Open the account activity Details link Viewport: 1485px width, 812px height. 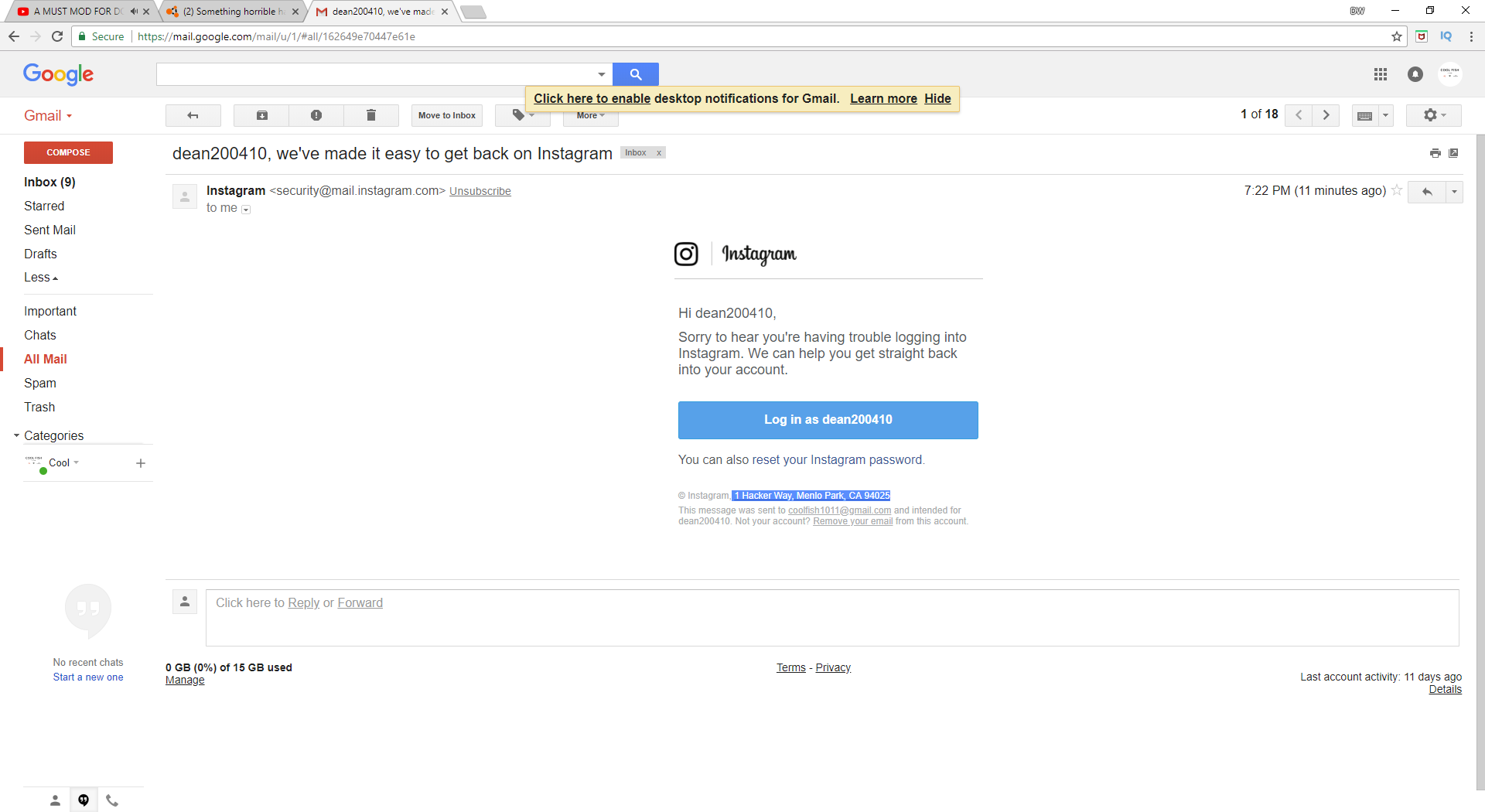pos(1445,690)
